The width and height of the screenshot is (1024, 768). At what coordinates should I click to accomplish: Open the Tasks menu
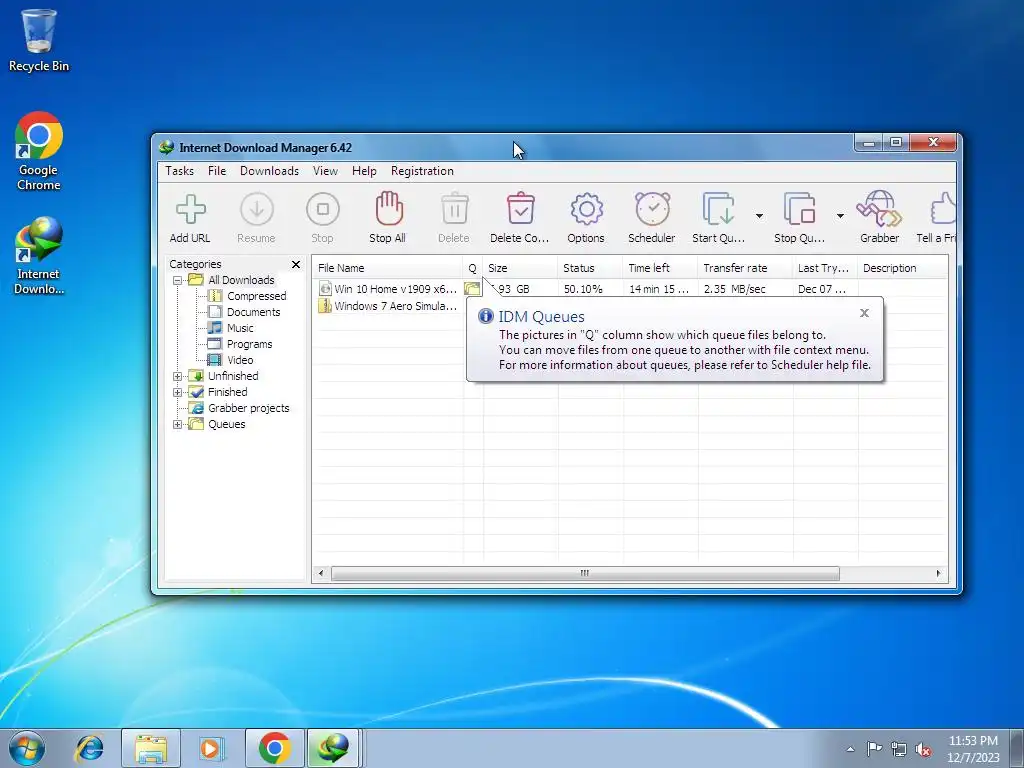[x=180, y=171]
